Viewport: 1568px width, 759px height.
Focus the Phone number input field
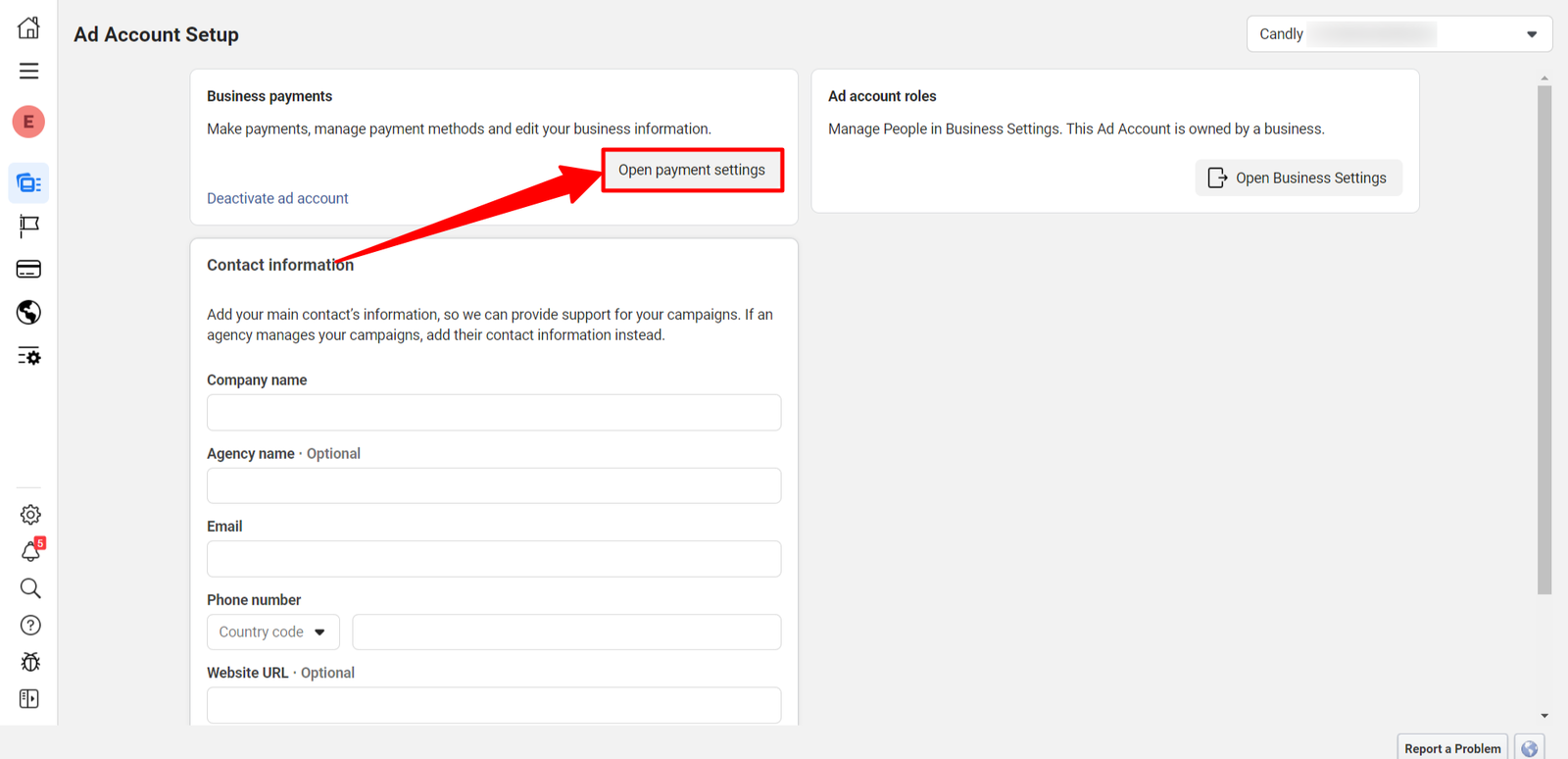click(x=566, y=632)
